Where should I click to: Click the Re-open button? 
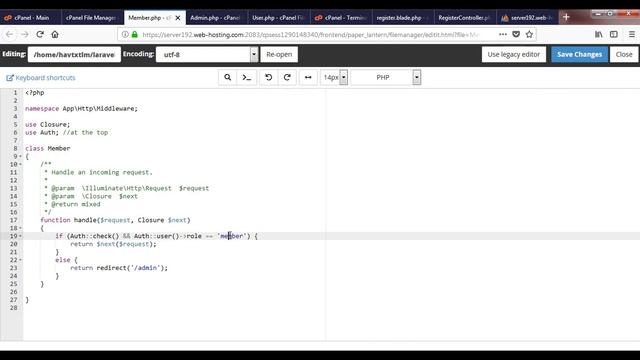pos(279,54)
